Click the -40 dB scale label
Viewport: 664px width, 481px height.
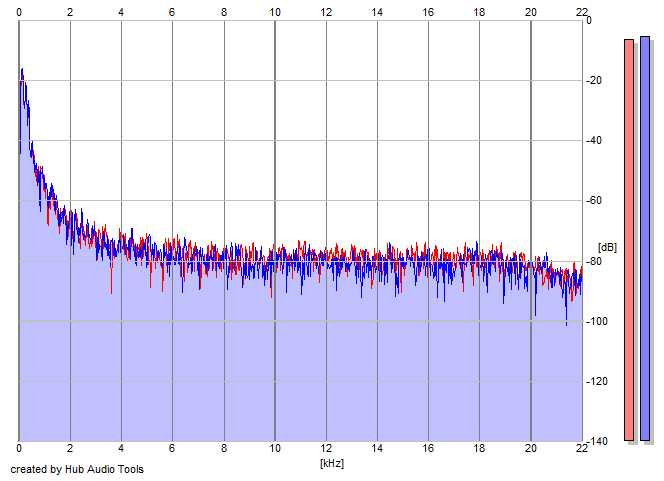click(594, 141)
